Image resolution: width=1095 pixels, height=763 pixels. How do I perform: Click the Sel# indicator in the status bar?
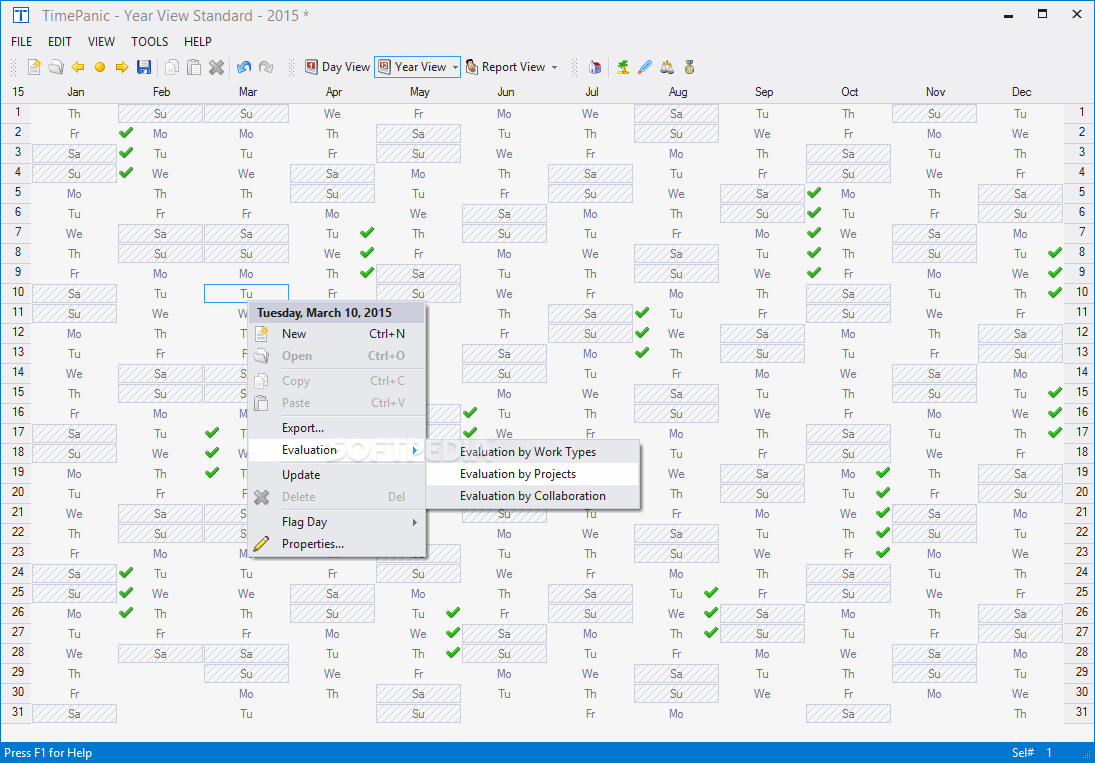click(x=1022, y=753)
